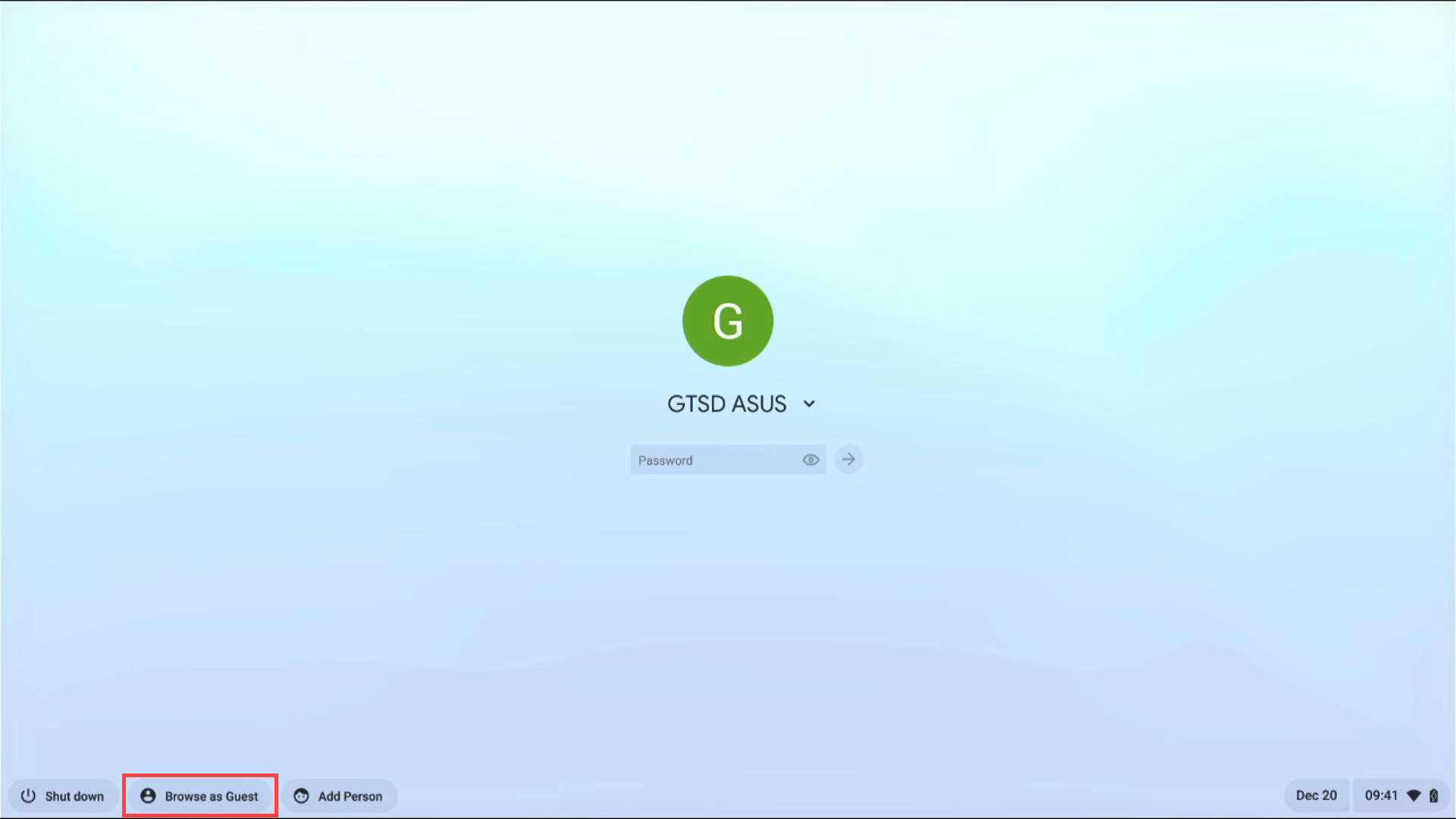Click the Dec 20 date display
The height and width of the screenshot is (819, 1456).
click(1316, 795)
